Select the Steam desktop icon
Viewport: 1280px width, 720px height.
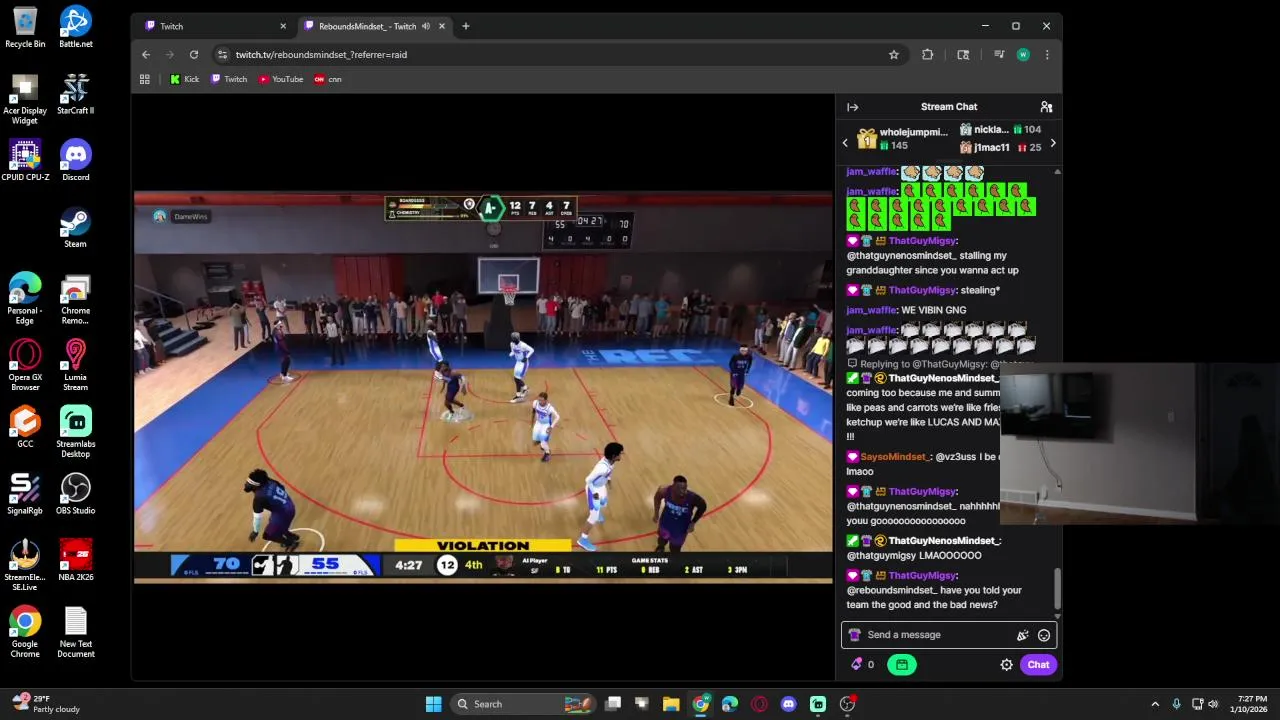click(76, 228)
